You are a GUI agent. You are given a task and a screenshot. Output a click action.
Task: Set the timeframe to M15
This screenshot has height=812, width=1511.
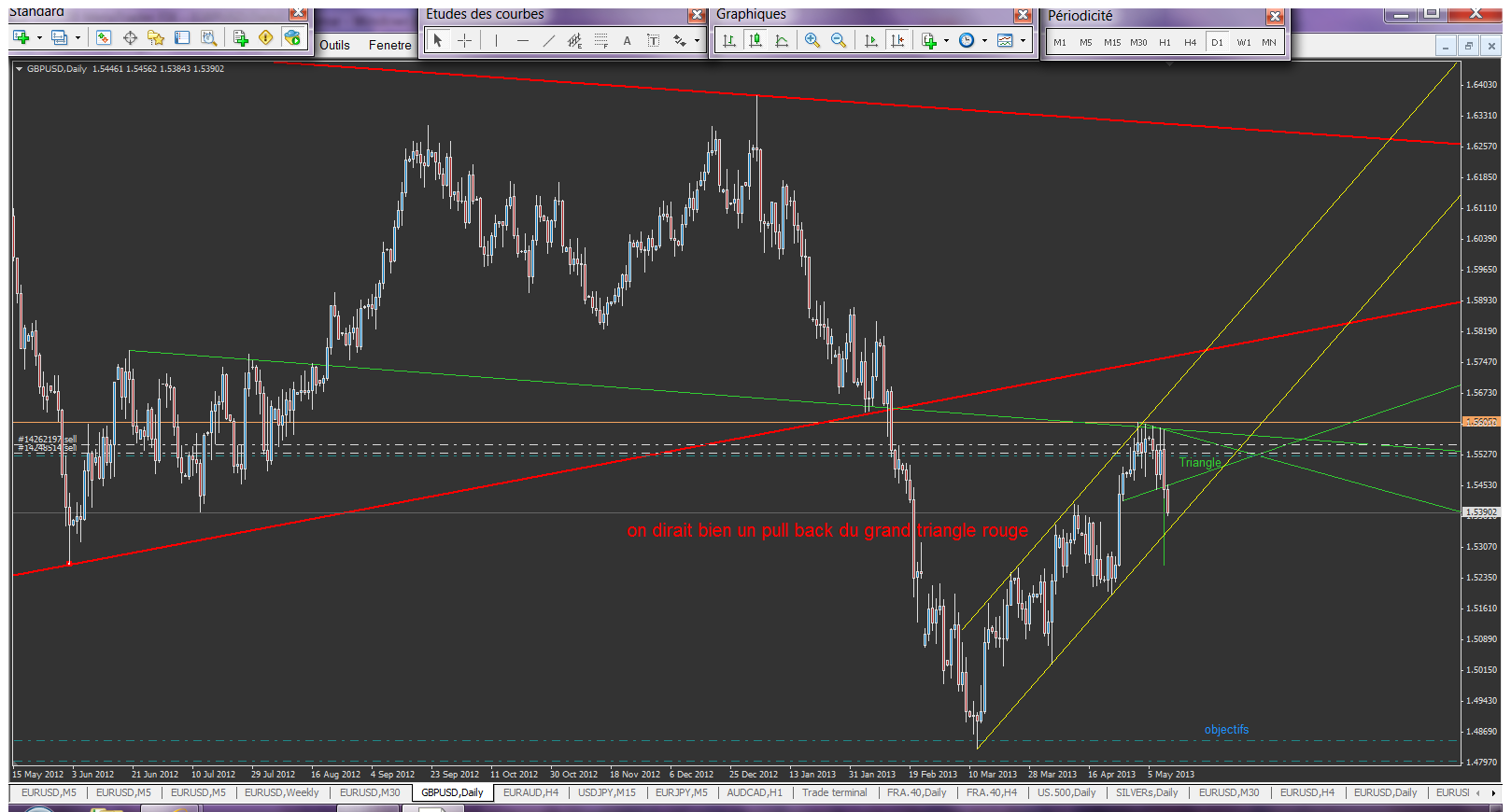1112,42
